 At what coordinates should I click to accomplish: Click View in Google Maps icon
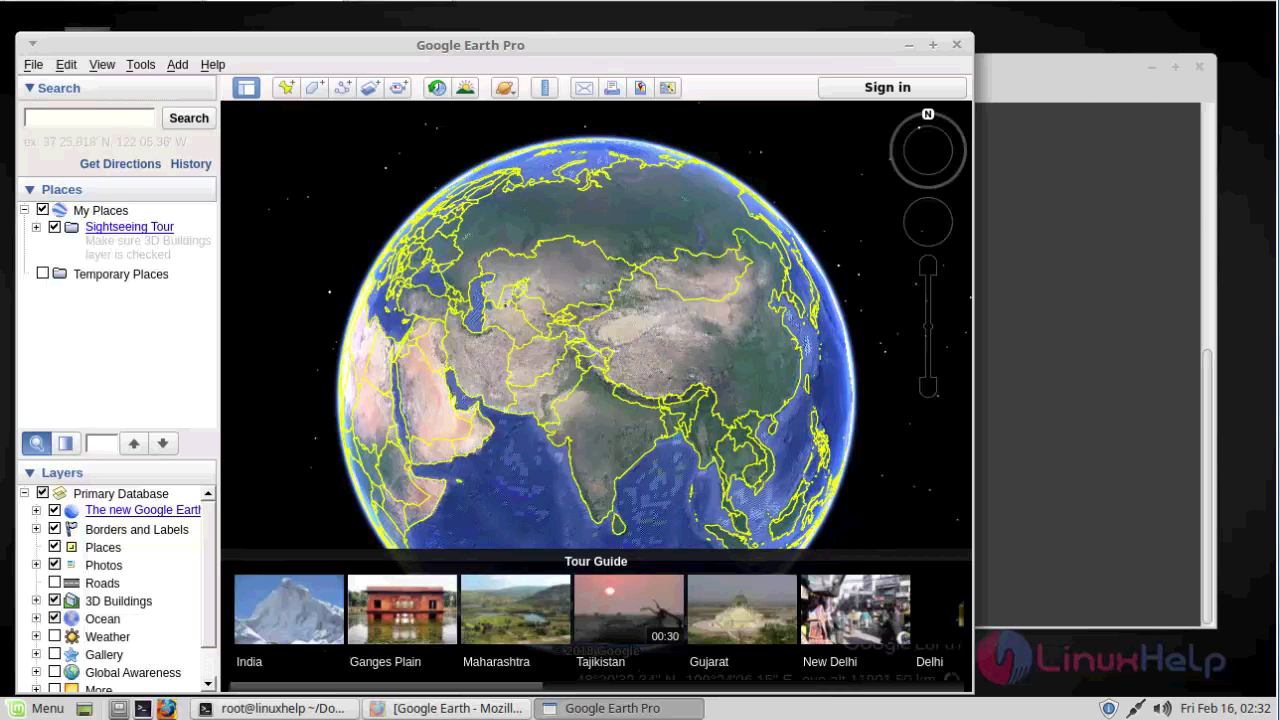click(668, 88)
